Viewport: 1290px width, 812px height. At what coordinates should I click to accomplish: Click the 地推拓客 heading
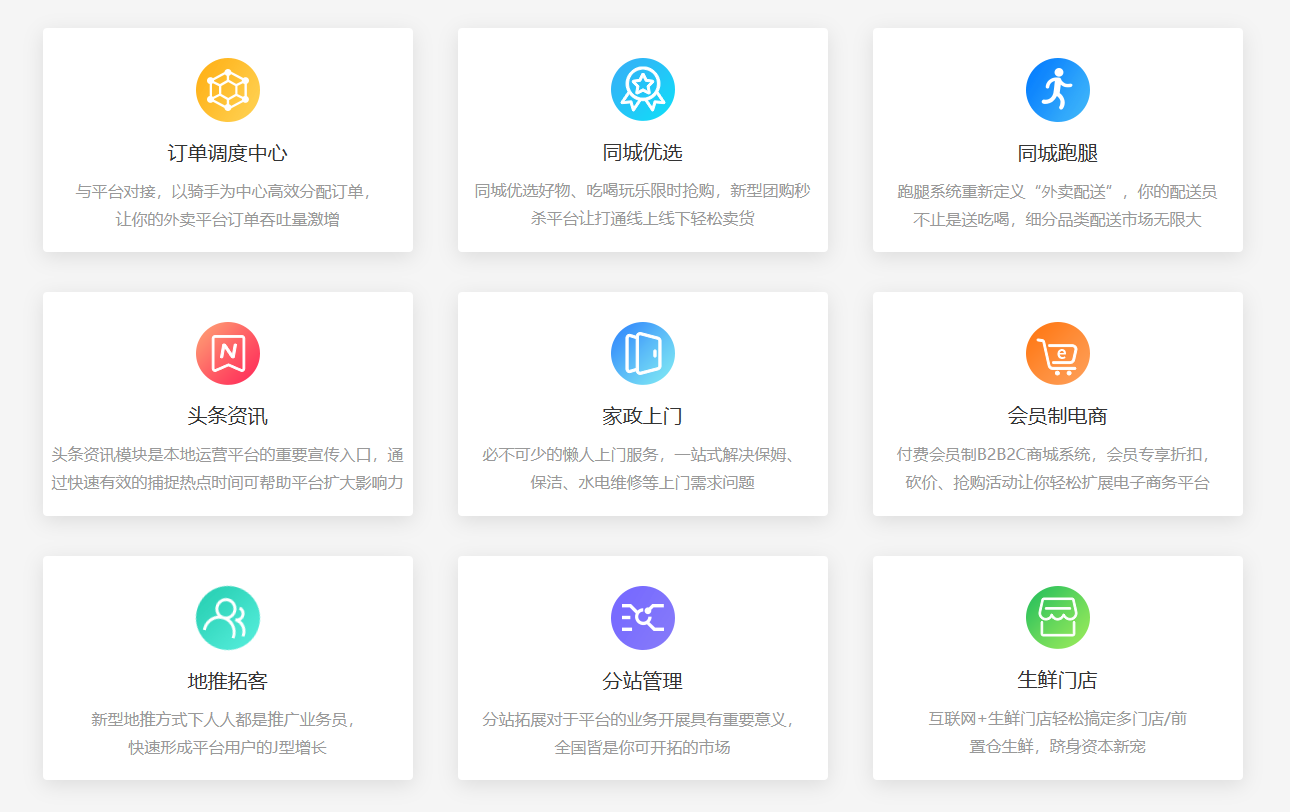point(228,681)
